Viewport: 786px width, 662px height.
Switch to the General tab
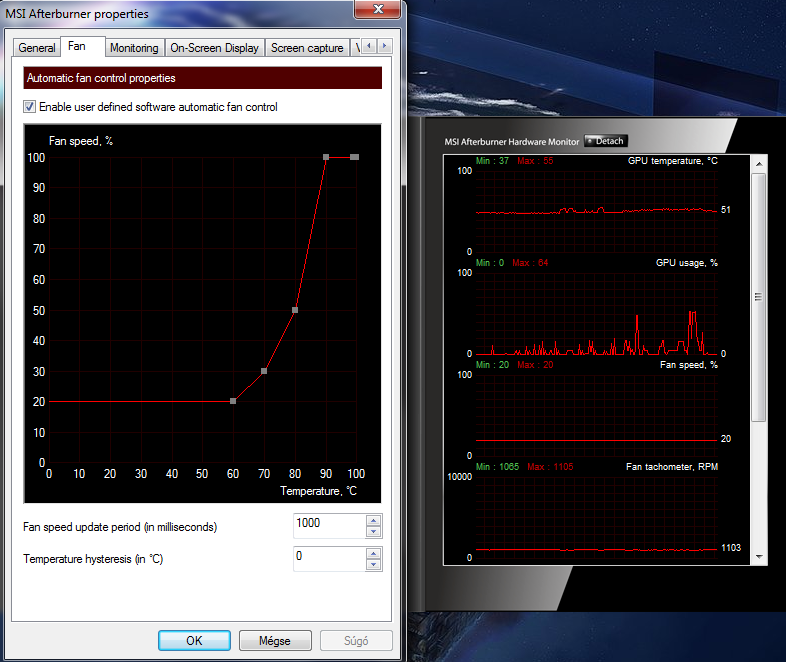tap(36, 48)
